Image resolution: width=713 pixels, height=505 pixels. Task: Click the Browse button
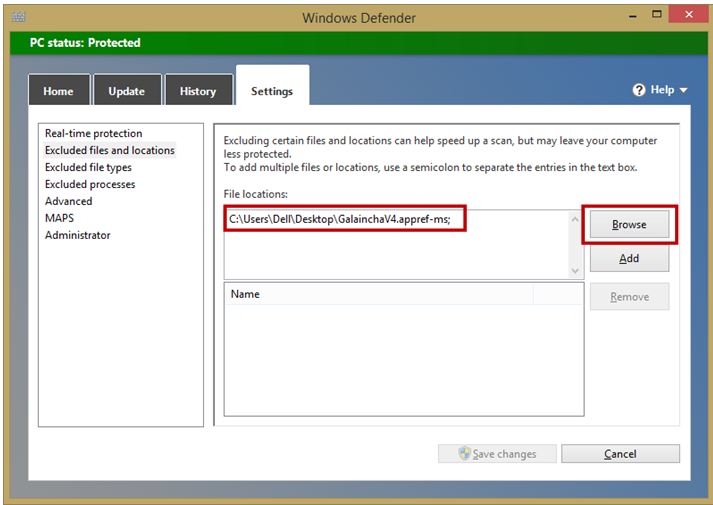[629, 225]
